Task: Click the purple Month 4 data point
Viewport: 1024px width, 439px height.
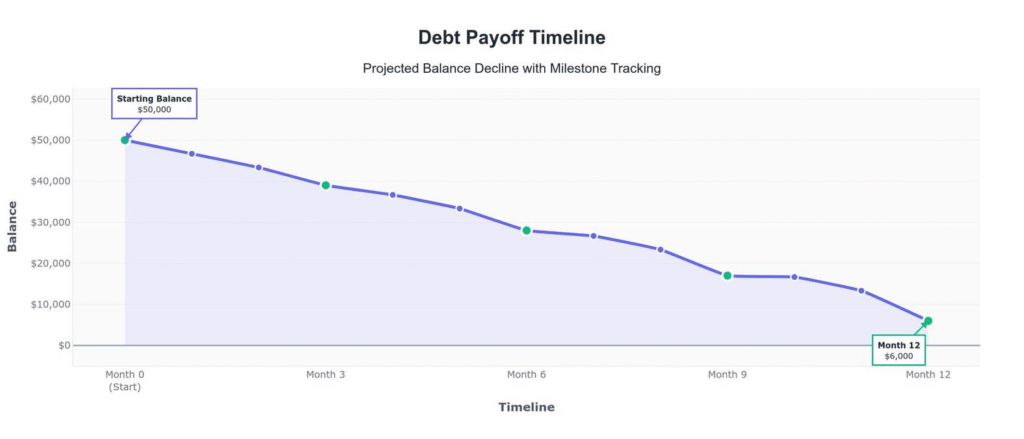Action: [393, 195]
